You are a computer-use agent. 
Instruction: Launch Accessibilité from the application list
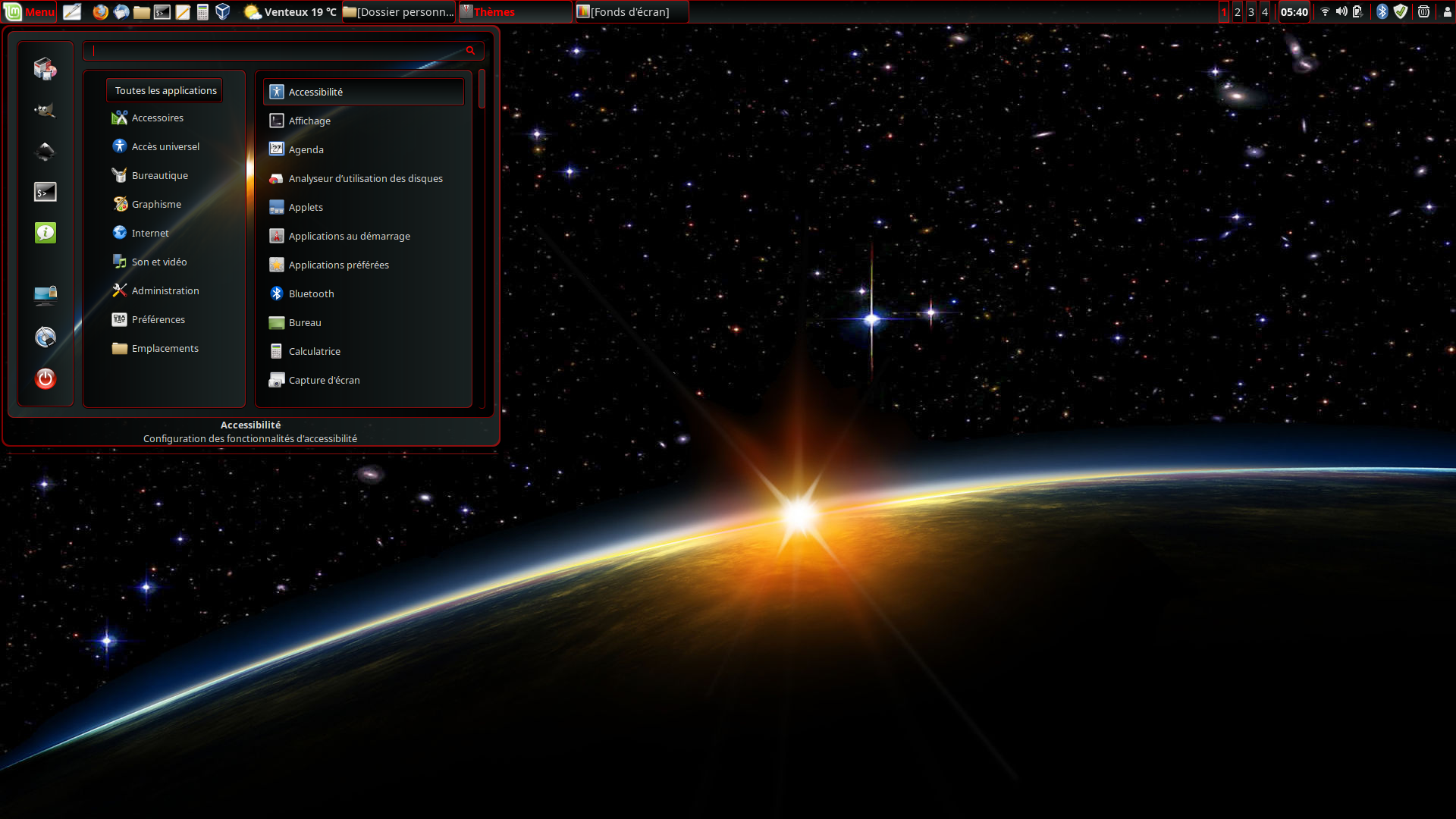[x=364, y=92]
